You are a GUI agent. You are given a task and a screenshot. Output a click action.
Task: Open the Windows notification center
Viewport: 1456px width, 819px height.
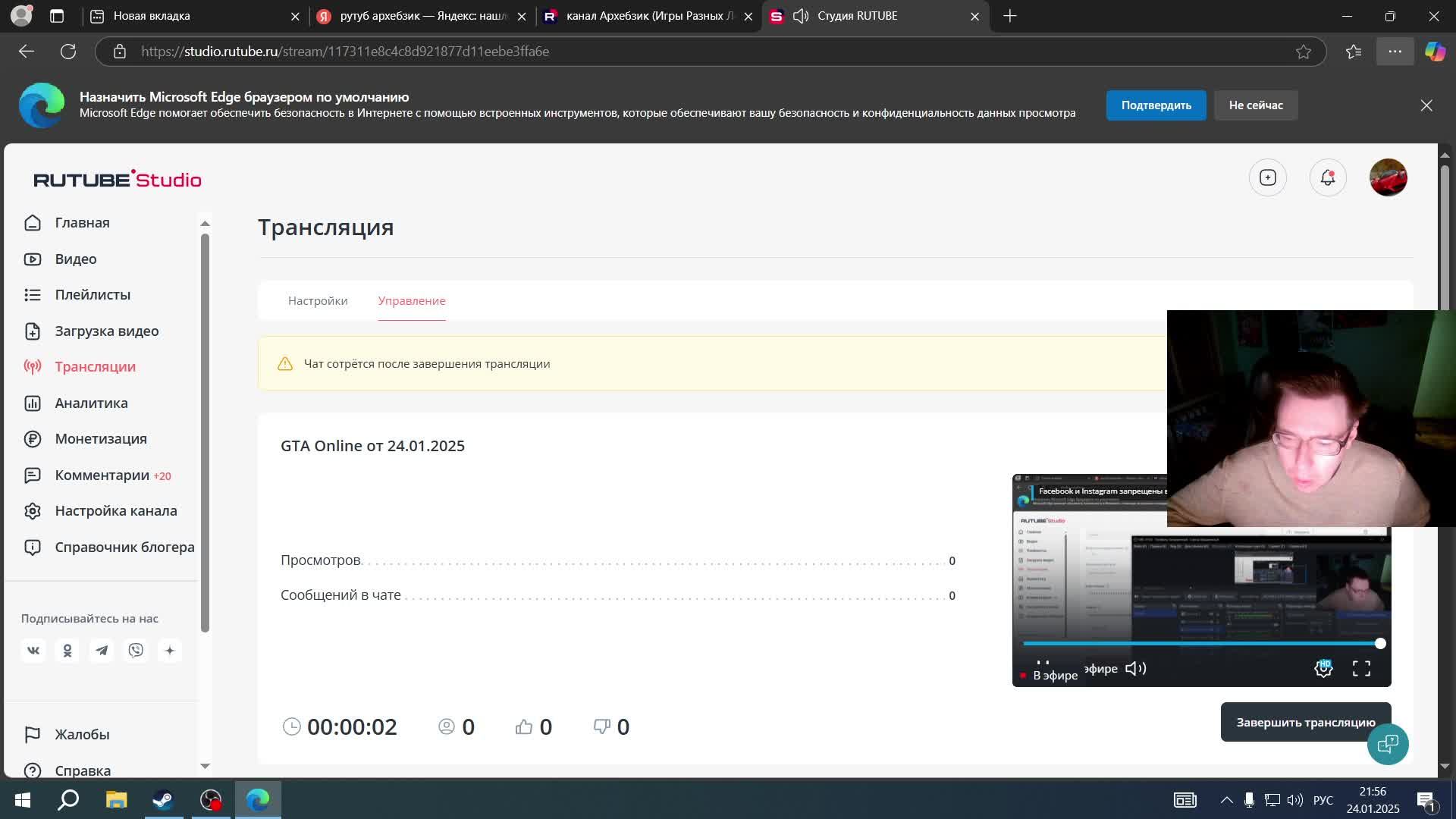(x=1426, y=800)
